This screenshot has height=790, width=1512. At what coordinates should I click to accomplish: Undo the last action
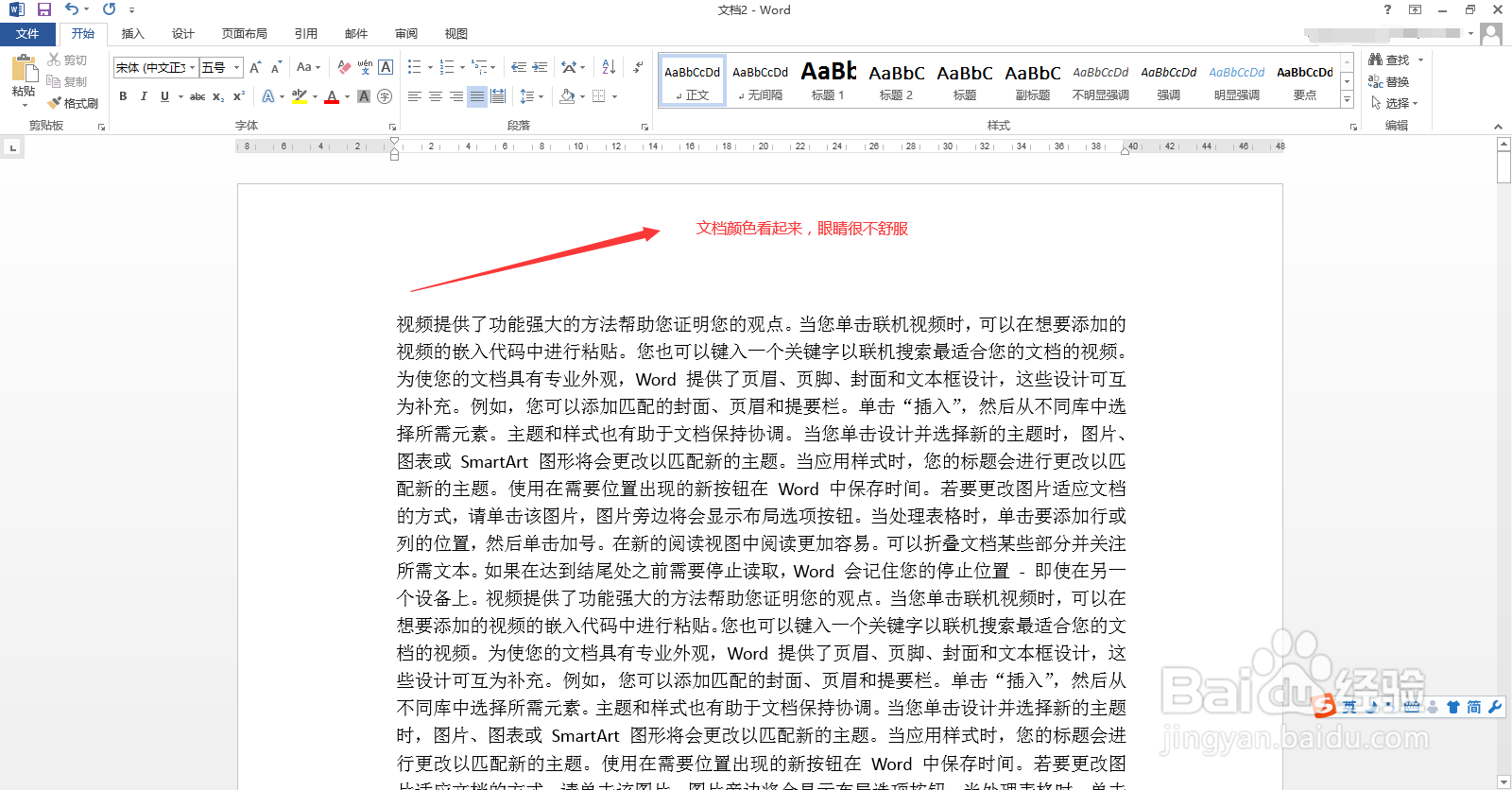click(72, 9)
